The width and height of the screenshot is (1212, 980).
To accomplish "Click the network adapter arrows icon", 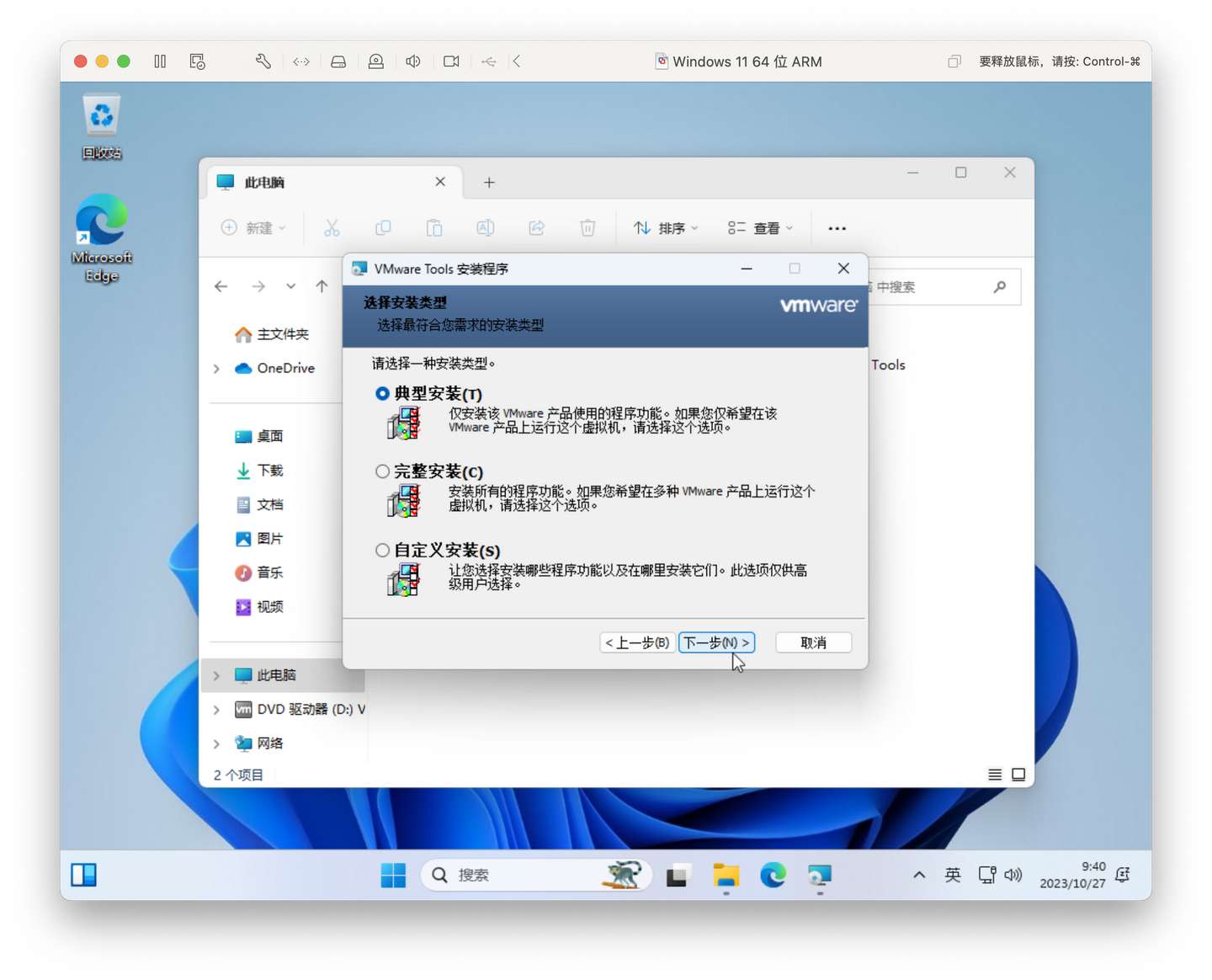I will point(301,61).
